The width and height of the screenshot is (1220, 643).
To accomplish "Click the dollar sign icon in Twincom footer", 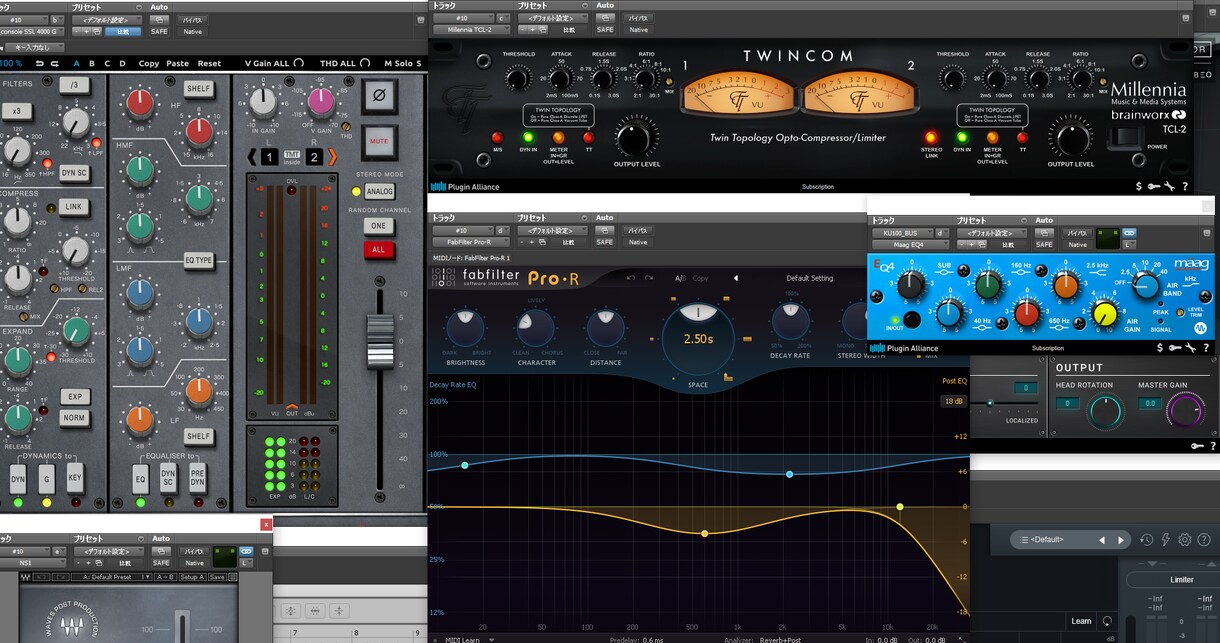I will click(1140, 186).
